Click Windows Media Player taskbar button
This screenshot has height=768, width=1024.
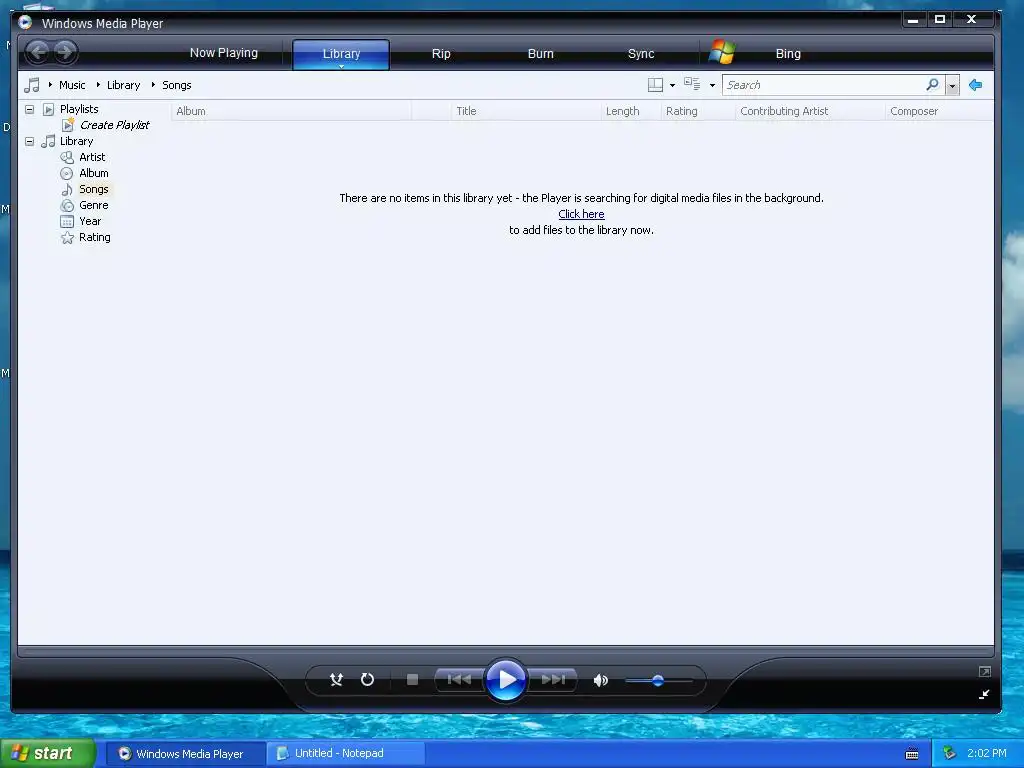(185, 754)
